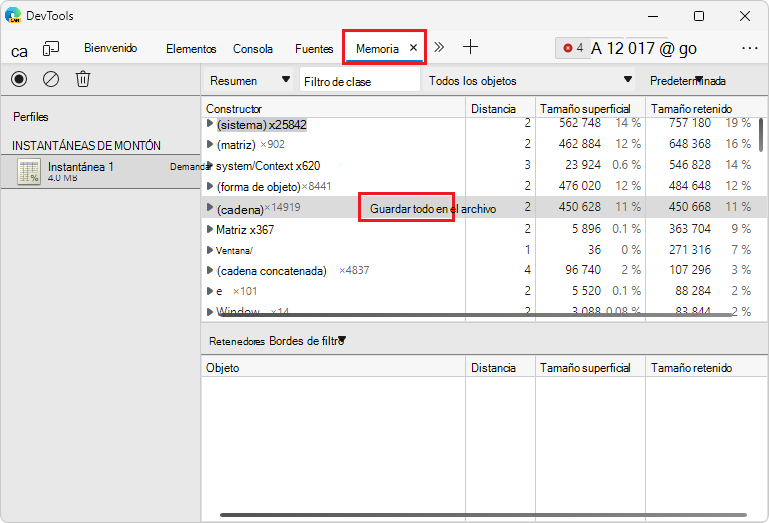
Task: Click the 450 668 value in the (cadena) row
Action: [690, 207]
